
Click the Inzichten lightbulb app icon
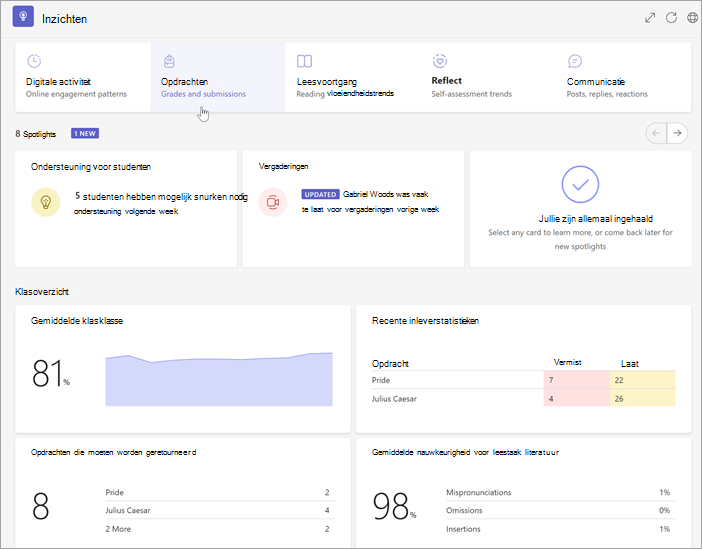point(23,17)
